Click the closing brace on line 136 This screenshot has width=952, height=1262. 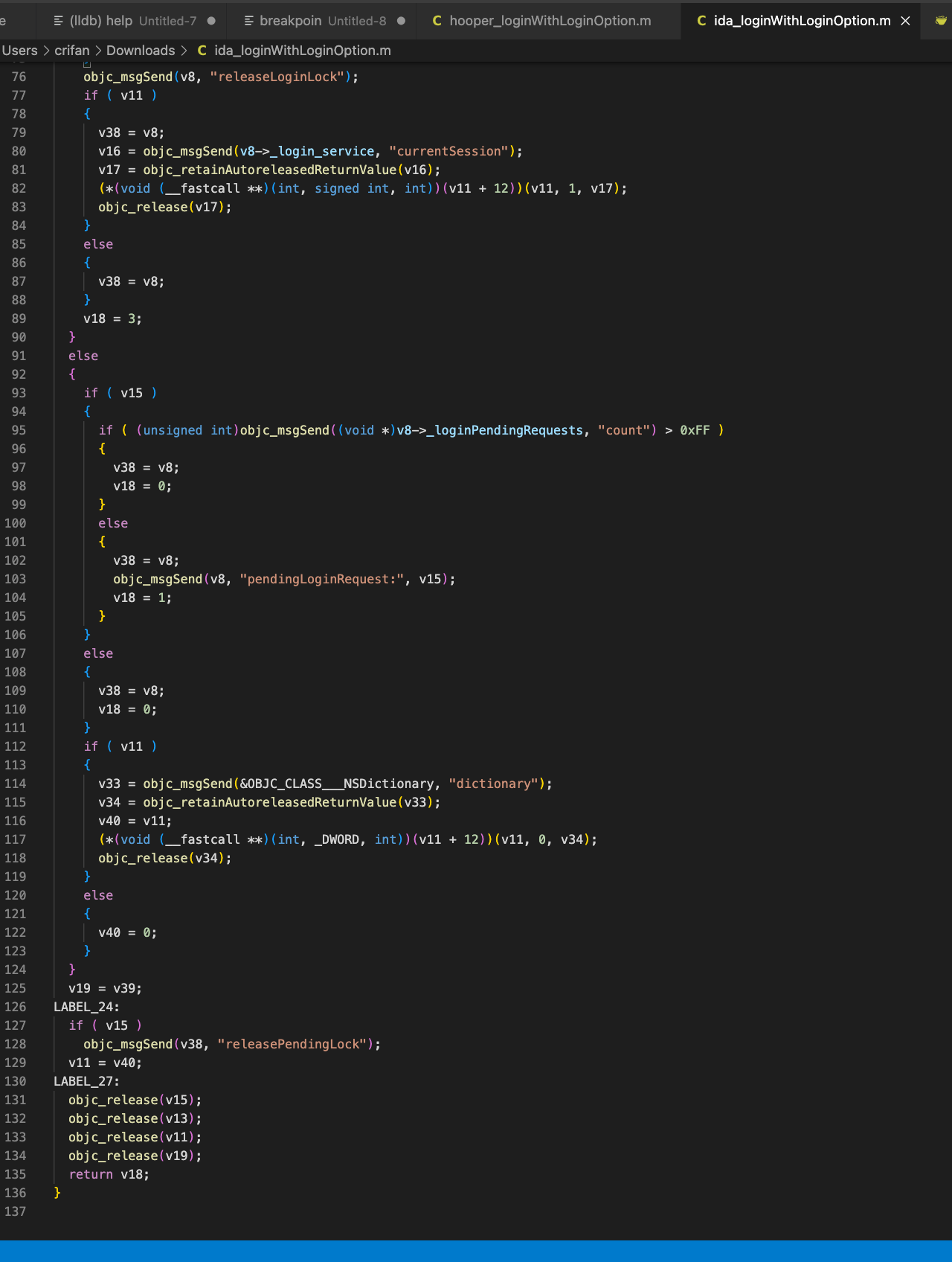57,1193
